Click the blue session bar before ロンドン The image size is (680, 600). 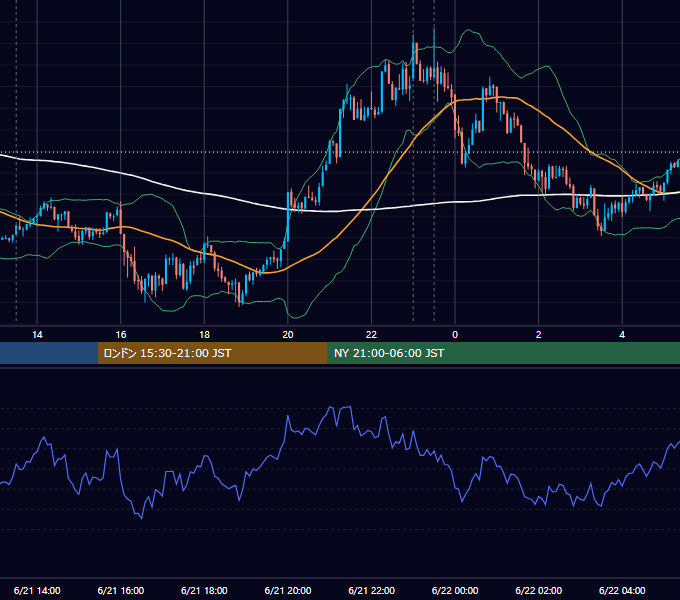49,353
